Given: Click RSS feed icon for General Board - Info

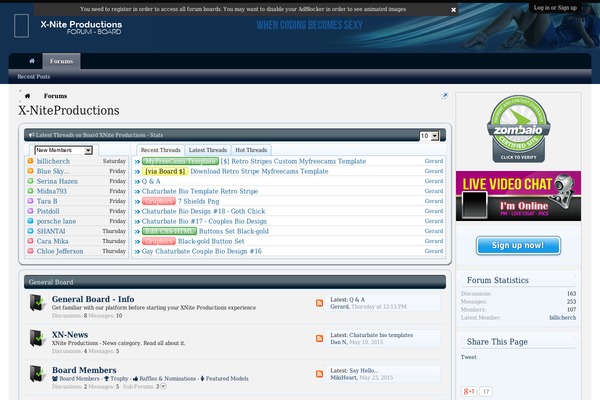Looking at the screenshot, I should [320, 303].
